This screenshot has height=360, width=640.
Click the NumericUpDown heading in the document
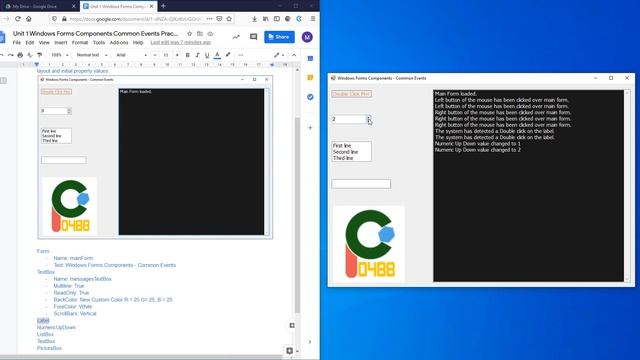click(56, 327)
